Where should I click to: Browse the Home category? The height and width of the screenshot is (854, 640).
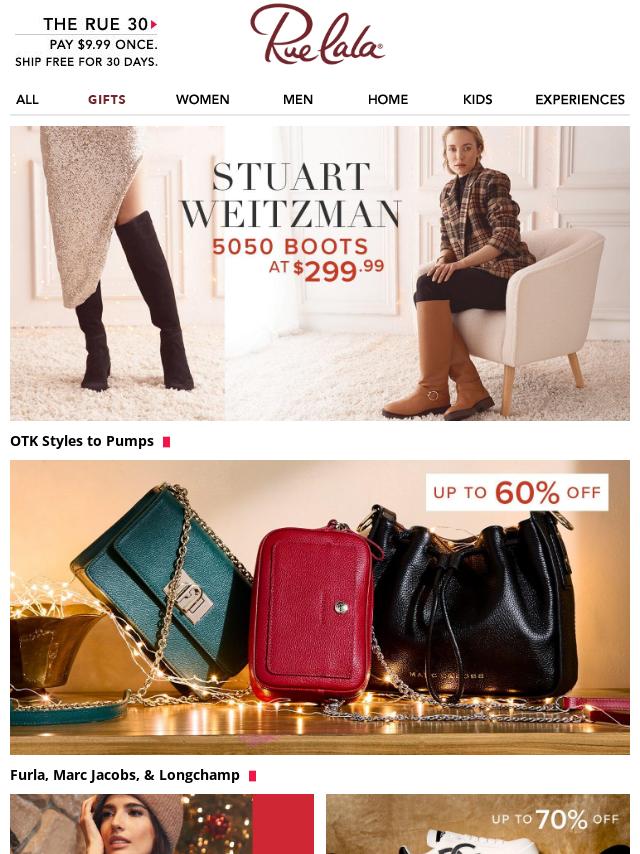tap(388, 100)
